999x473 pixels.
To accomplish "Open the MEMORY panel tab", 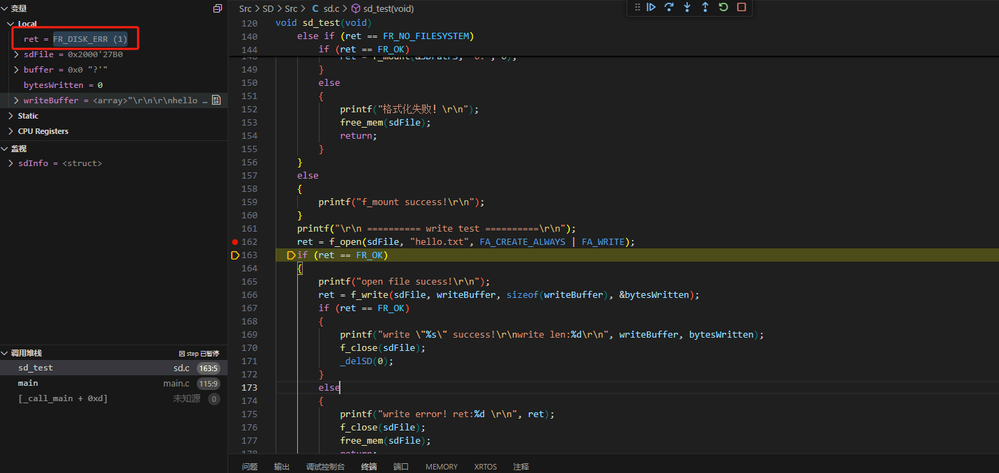I will coord(442,467).
